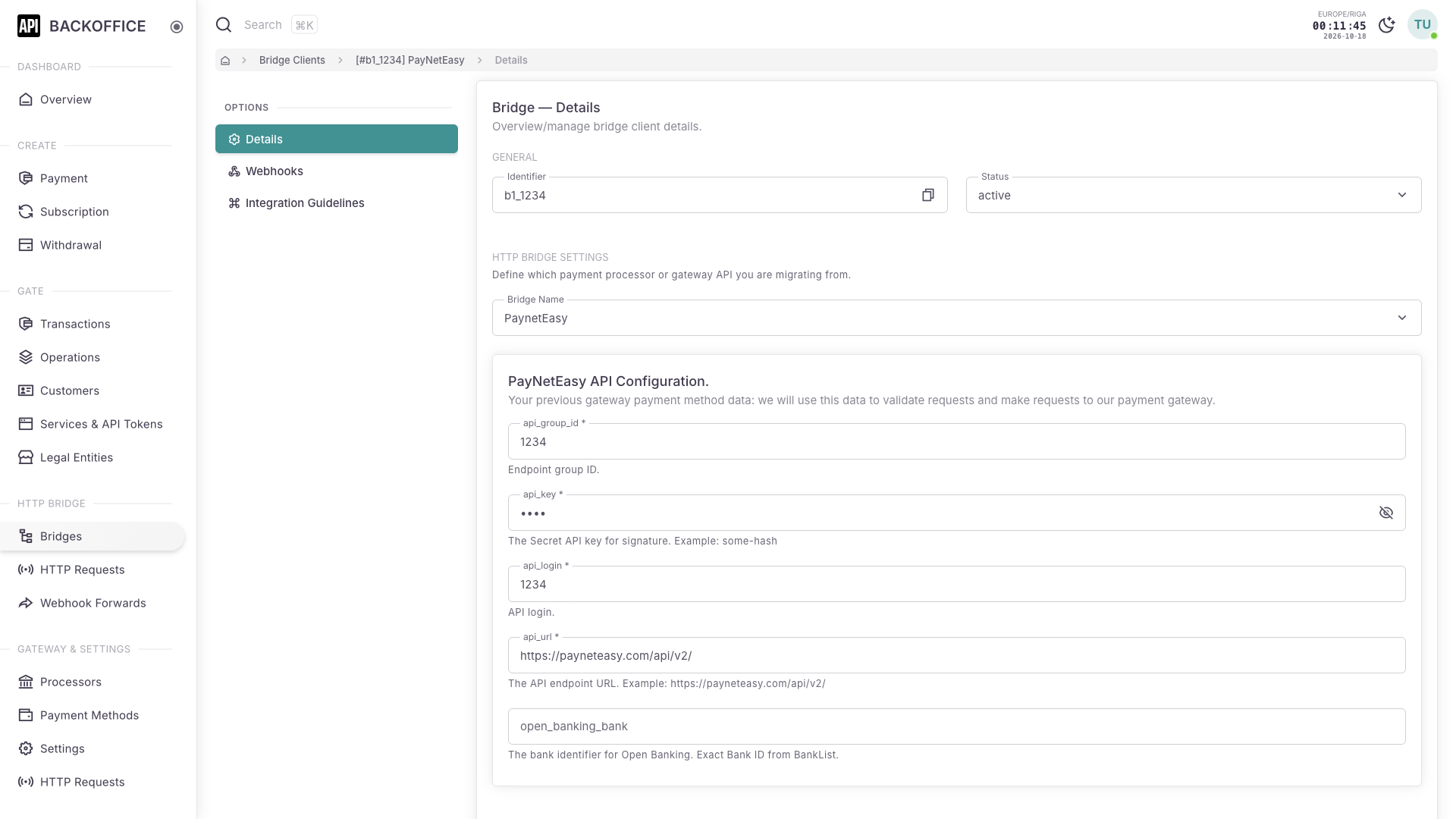The image size is (1456, 819).
Task: Open the Customers page
Action: click(x=93, y=391)
